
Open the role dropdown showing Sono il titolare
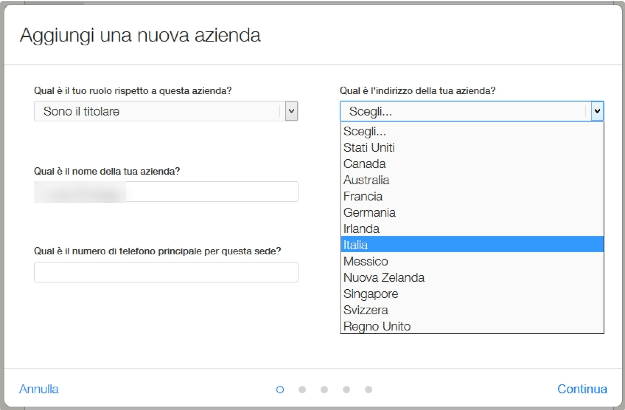pos(158,111)
